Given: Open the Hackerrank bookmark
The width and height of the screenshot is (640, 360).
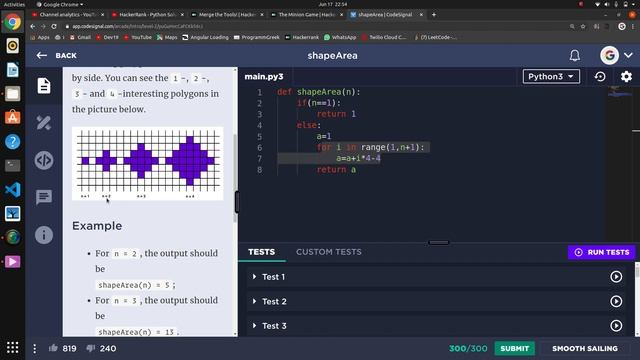Looking at the screenshot, I should coord(302,37).
